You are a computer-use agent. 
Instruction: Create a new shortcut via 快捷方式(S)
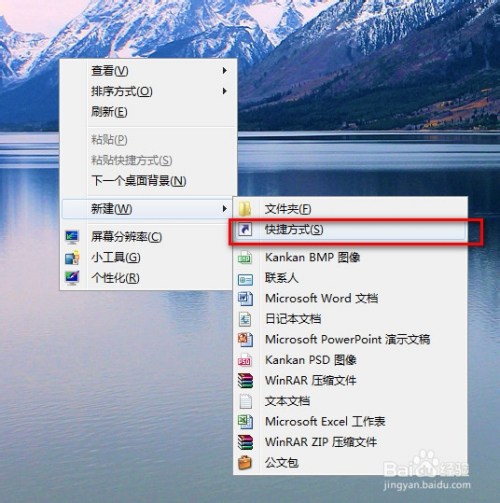(x=350, y=230)
